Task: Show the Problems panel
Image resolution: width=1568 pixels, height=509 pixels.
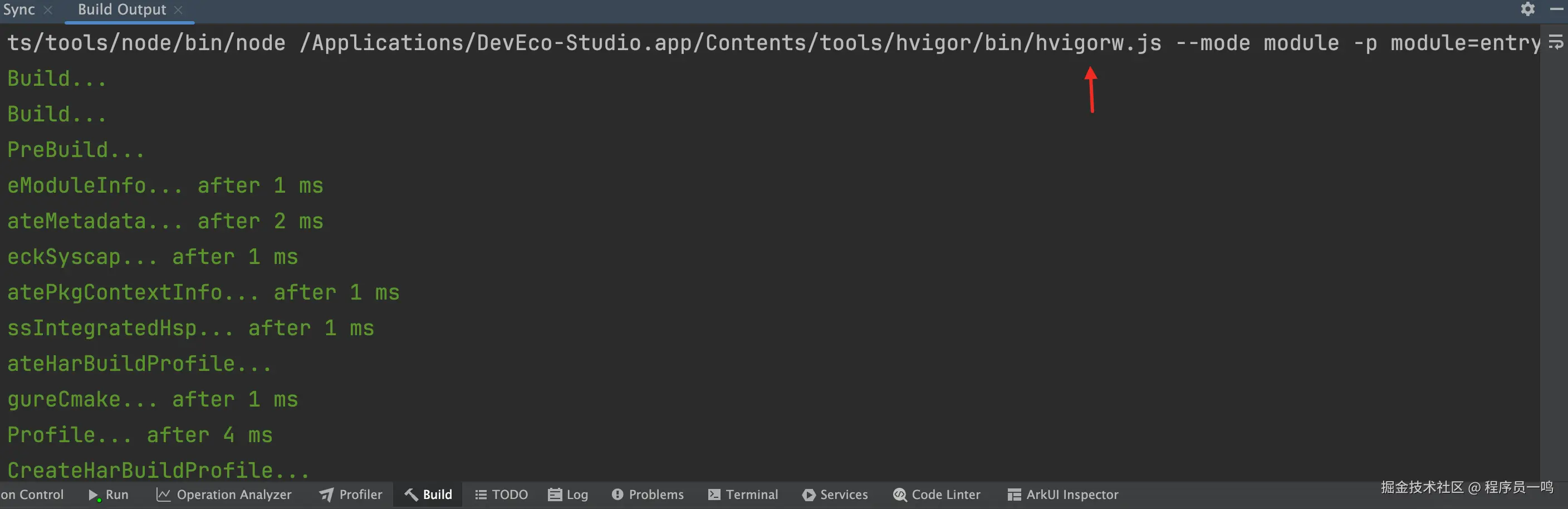Action: tap(647, 495)
